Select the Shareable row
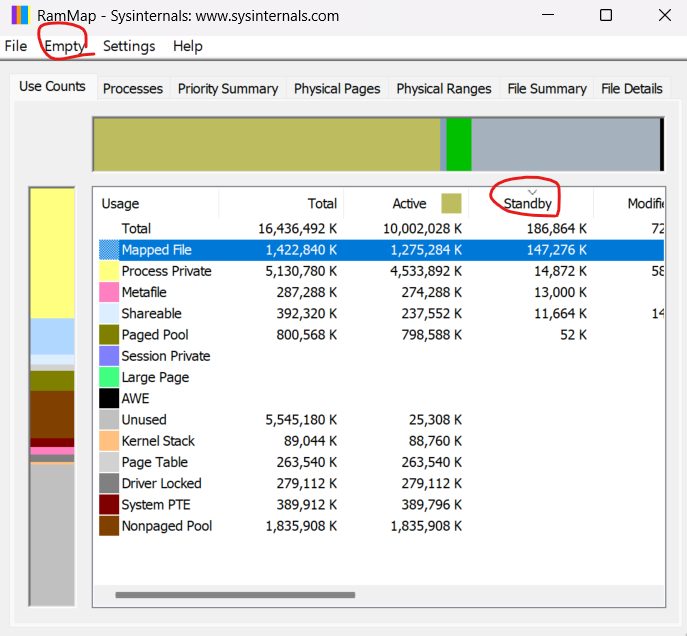The height and width of the screenshot is (636, 687). click(379, 314)
